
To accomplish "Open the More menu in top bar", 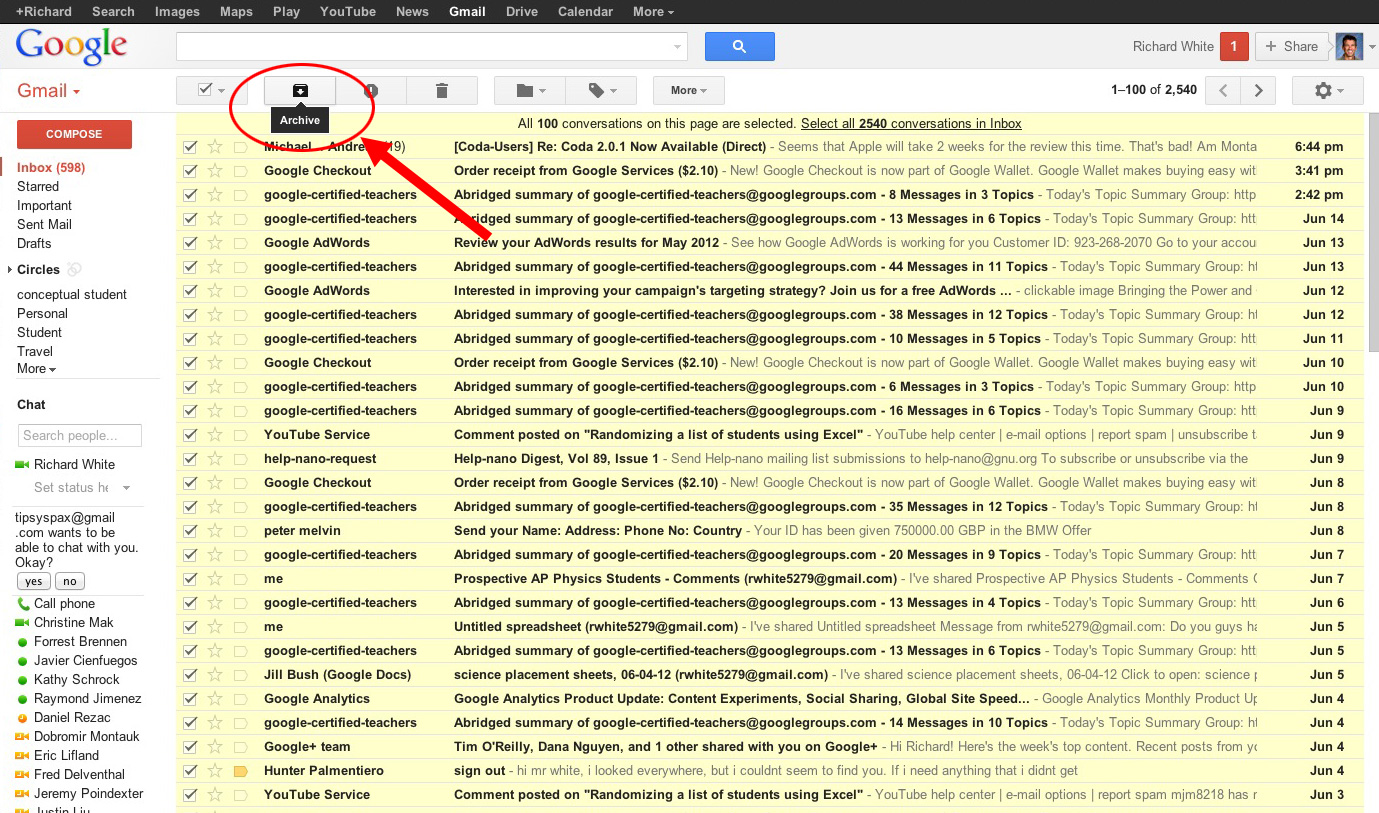I will coord(653,11).
